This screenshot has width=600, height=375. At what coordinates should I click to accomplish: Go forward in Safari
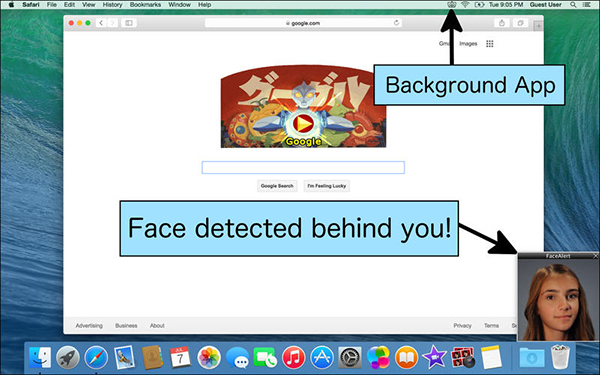pyautogui.click(x=112, y=23)
